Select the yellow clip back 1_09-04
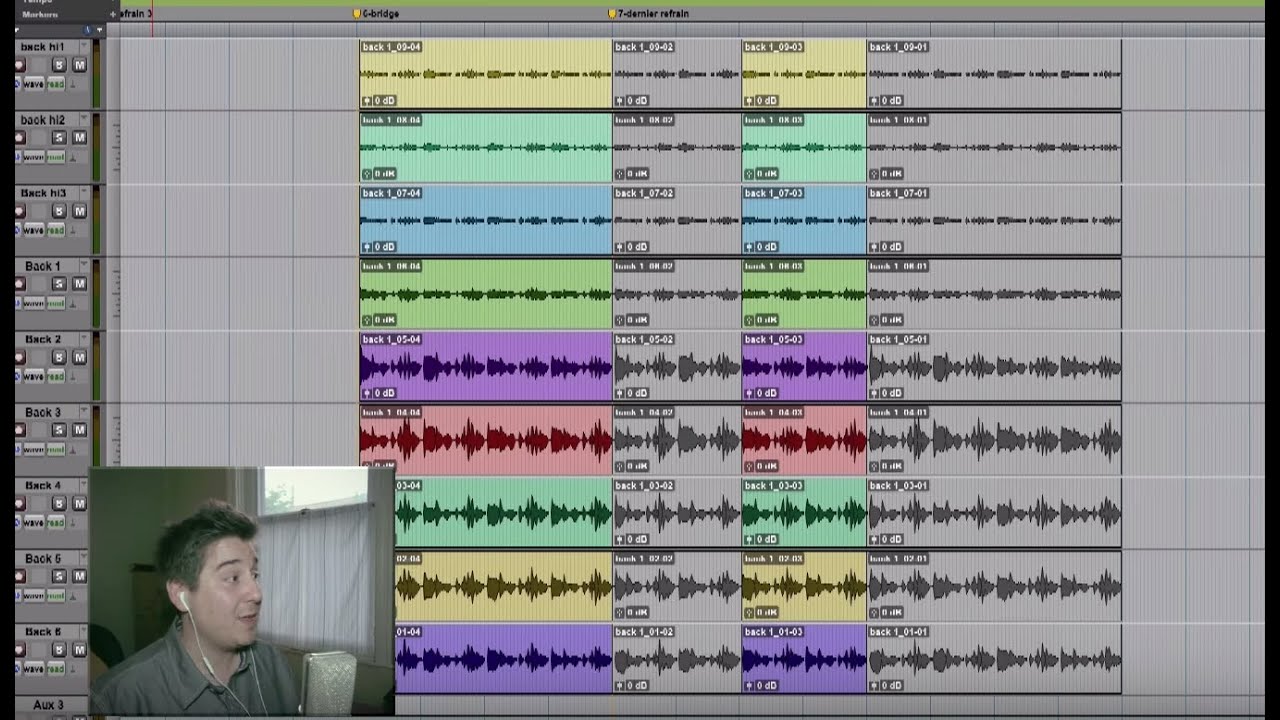 (x=485, y=74)
